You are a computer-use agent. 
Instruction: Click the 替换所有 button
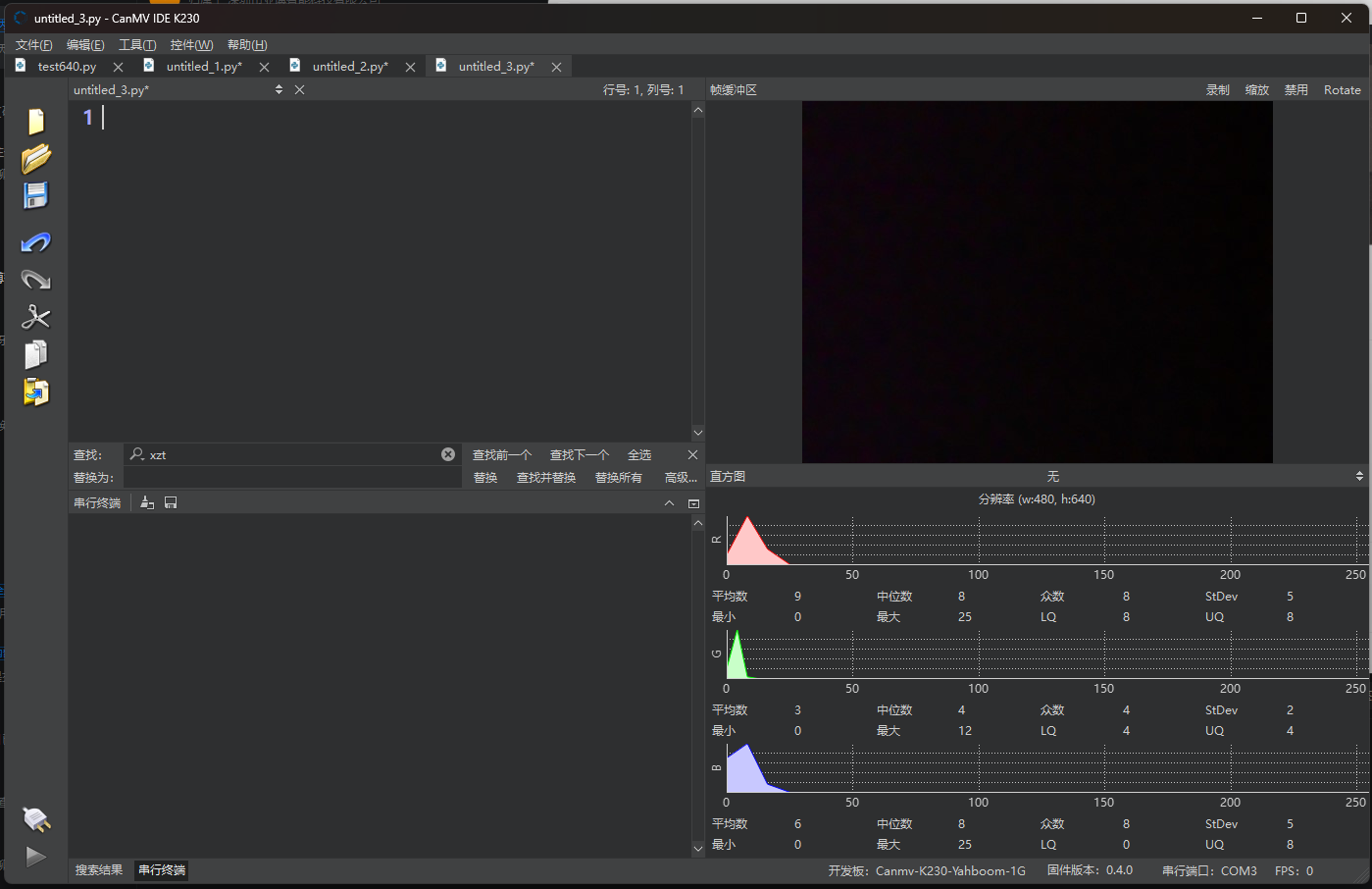click(x=618, y=478)
